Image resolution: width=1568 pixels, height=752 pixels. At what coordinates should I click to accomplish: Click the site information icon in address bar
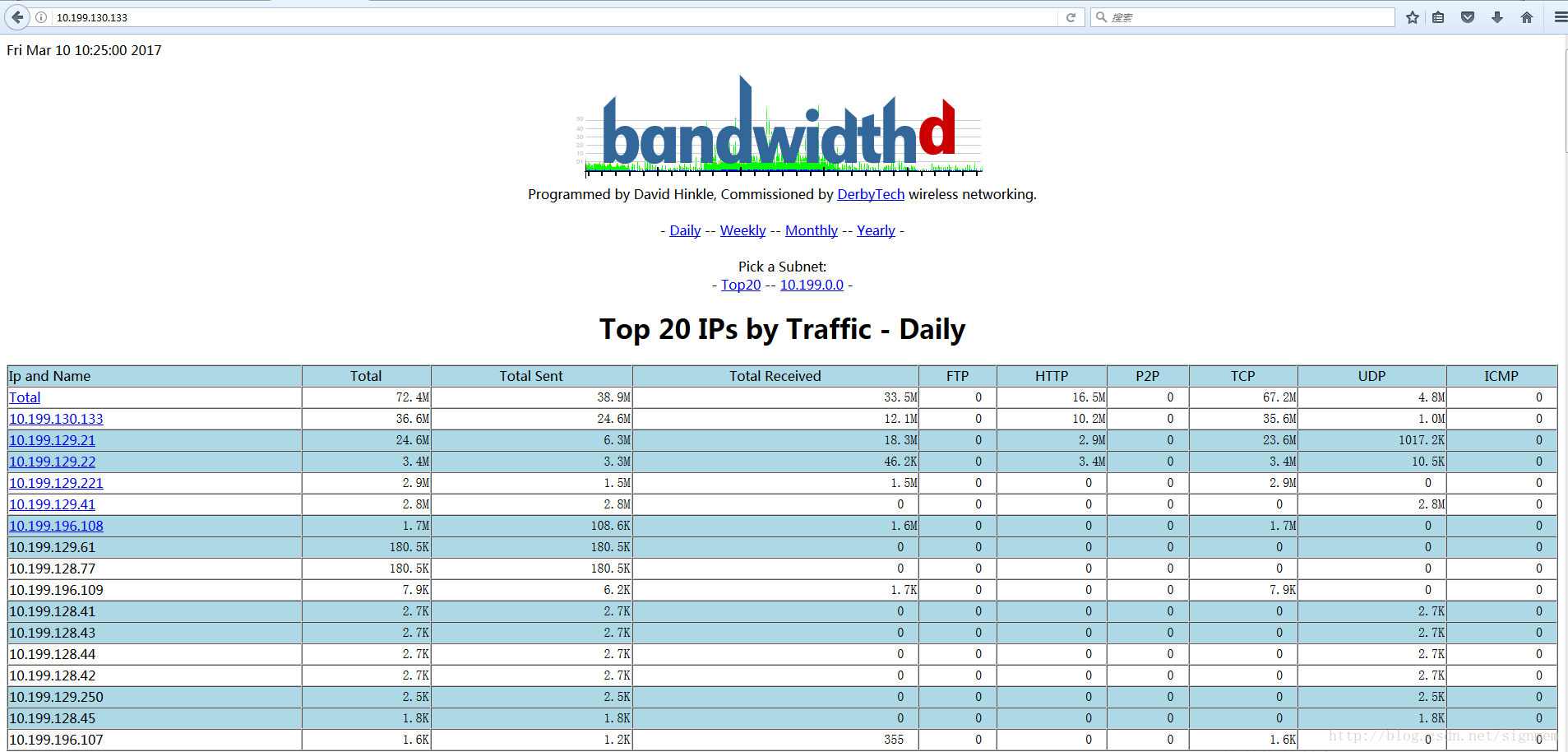click(x=41, y=17)
